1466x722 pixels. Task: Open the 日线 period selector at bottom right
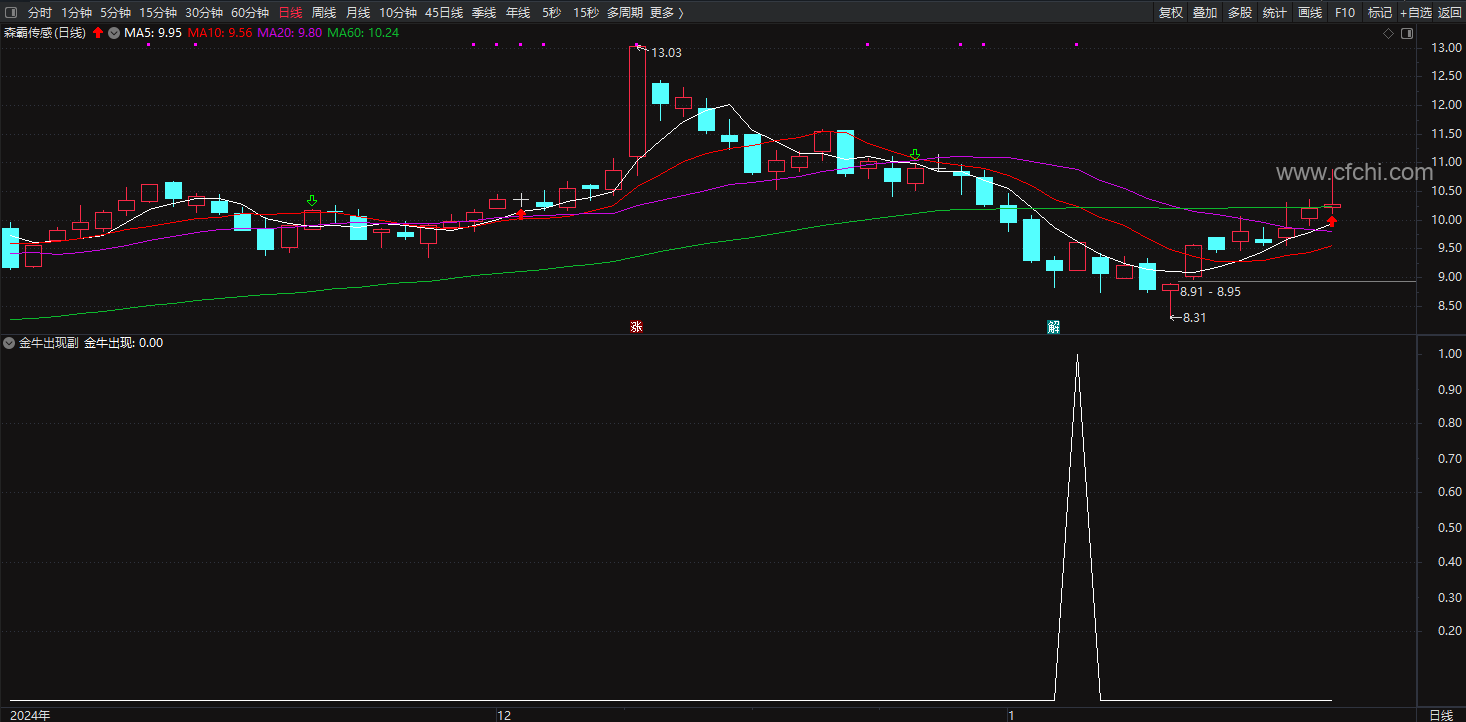[1441, 715]
